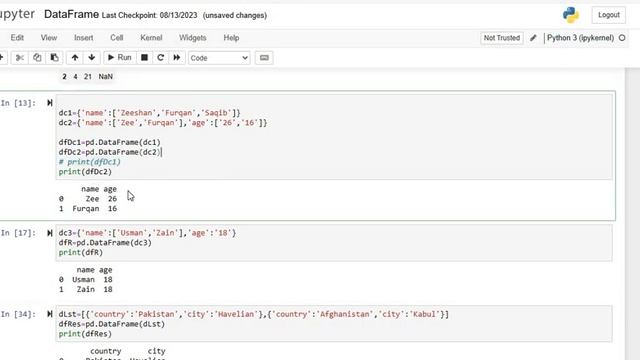Image resolution: width=640 pixels, height=360 pixels.
Task: Click the Python logo icon
Action: coord(571,15)
